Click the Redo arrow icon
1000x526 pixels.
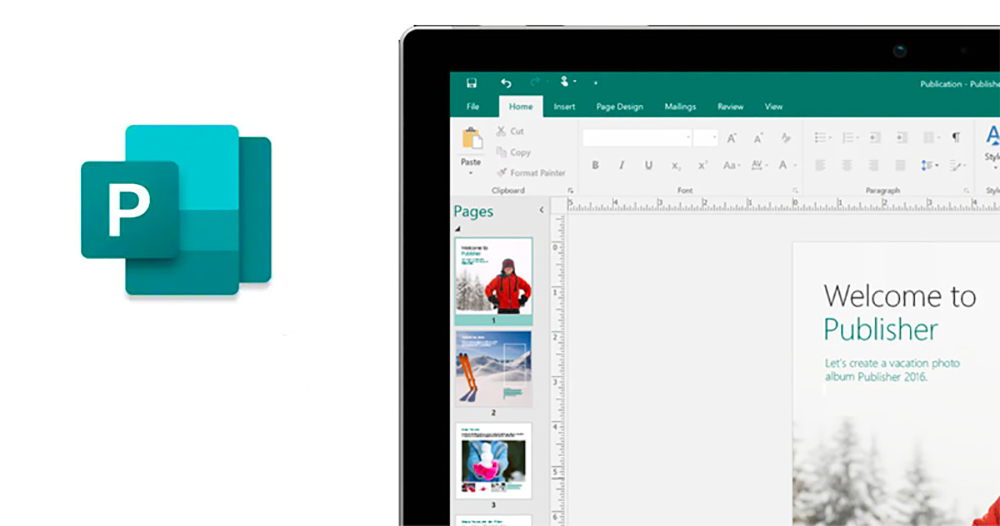(x=535, y=82)
